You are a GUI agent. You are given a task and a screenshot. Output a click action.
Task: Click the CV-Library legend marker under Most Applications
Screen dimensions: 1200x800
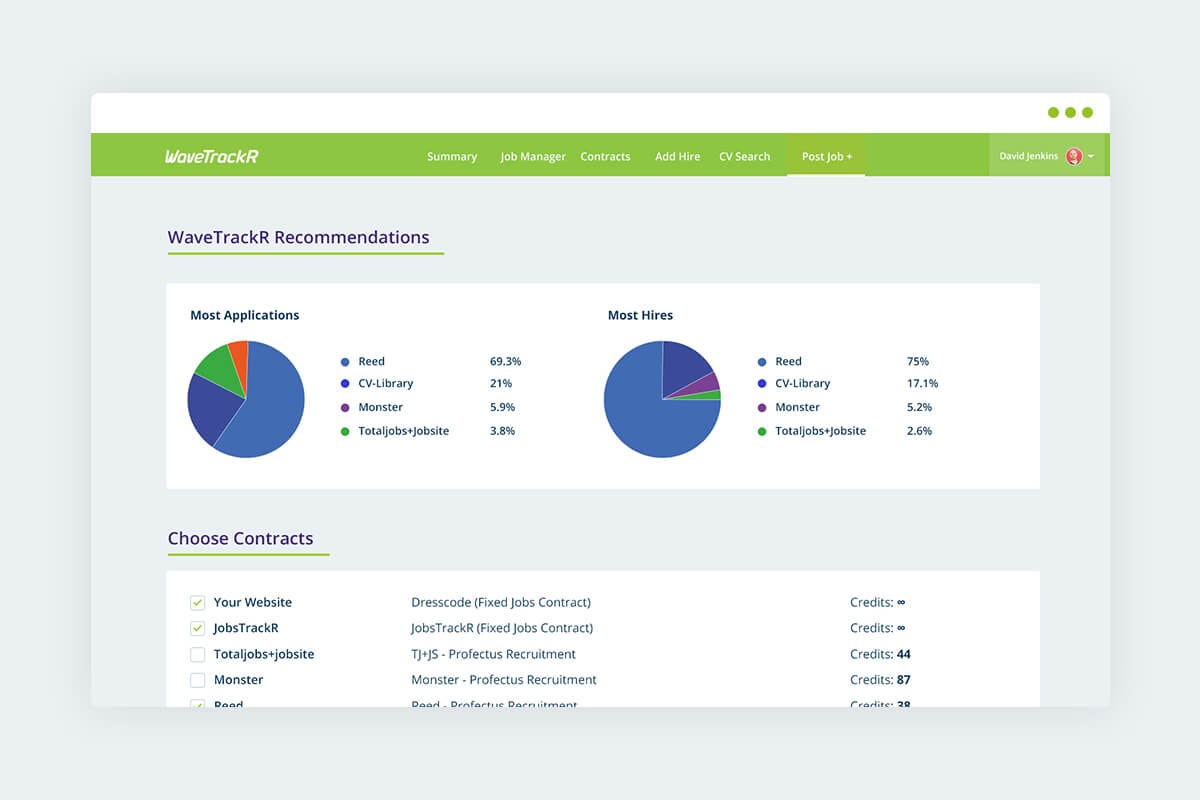347,384
